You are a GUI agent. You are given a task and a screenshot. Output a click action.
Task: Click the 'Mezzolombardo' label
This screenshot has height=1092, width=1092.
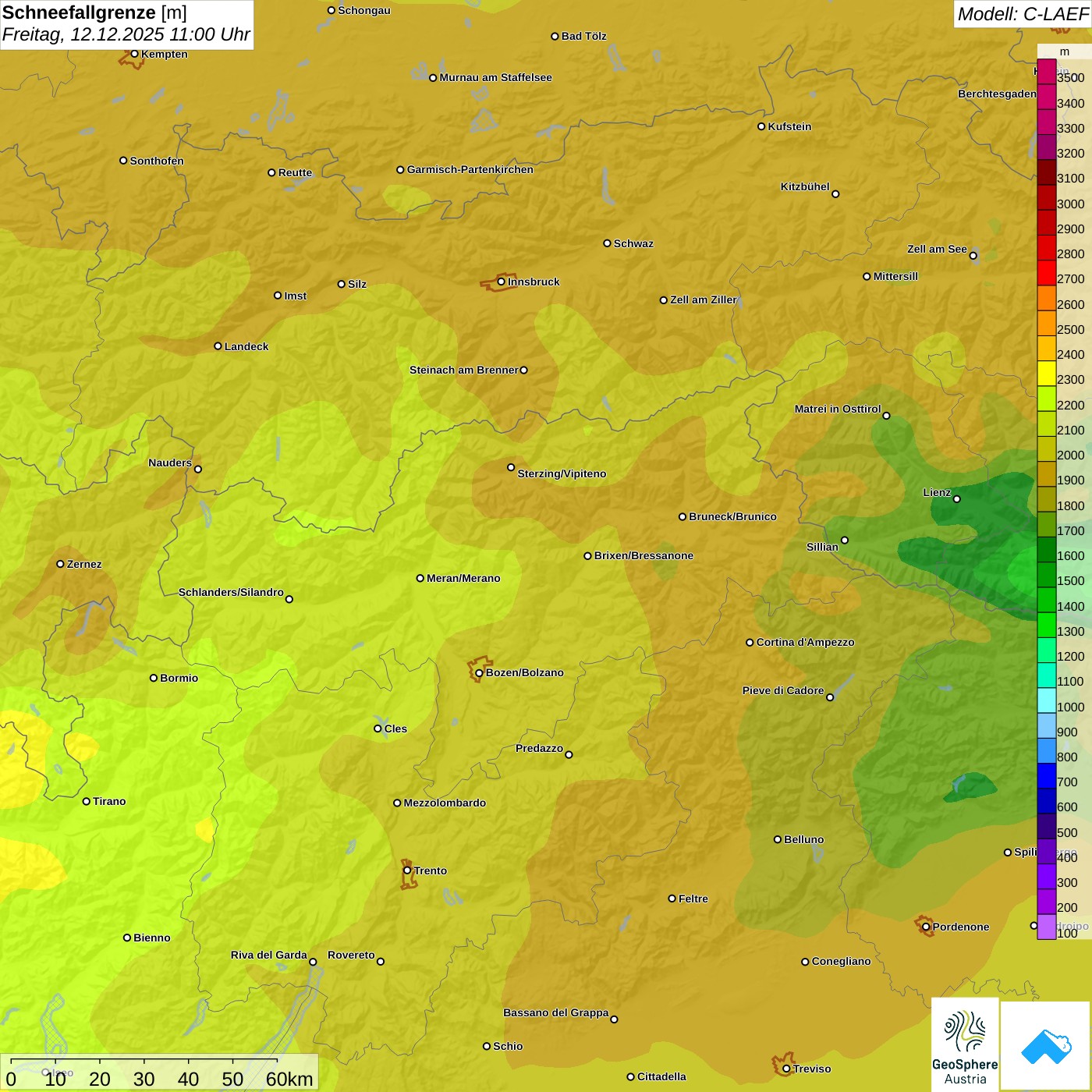tap(445, 803)
